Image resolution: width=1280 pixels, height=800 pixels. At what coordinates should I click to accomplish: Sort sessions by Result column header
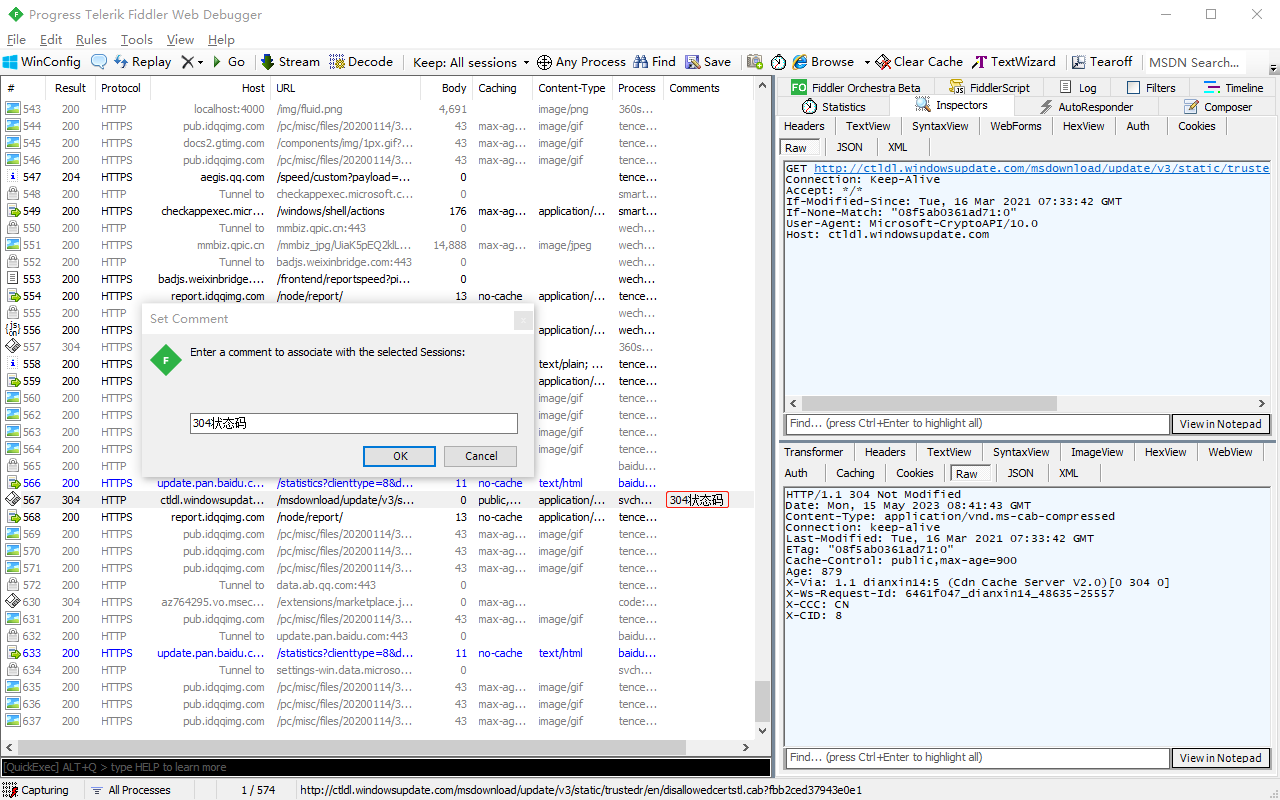70,88
